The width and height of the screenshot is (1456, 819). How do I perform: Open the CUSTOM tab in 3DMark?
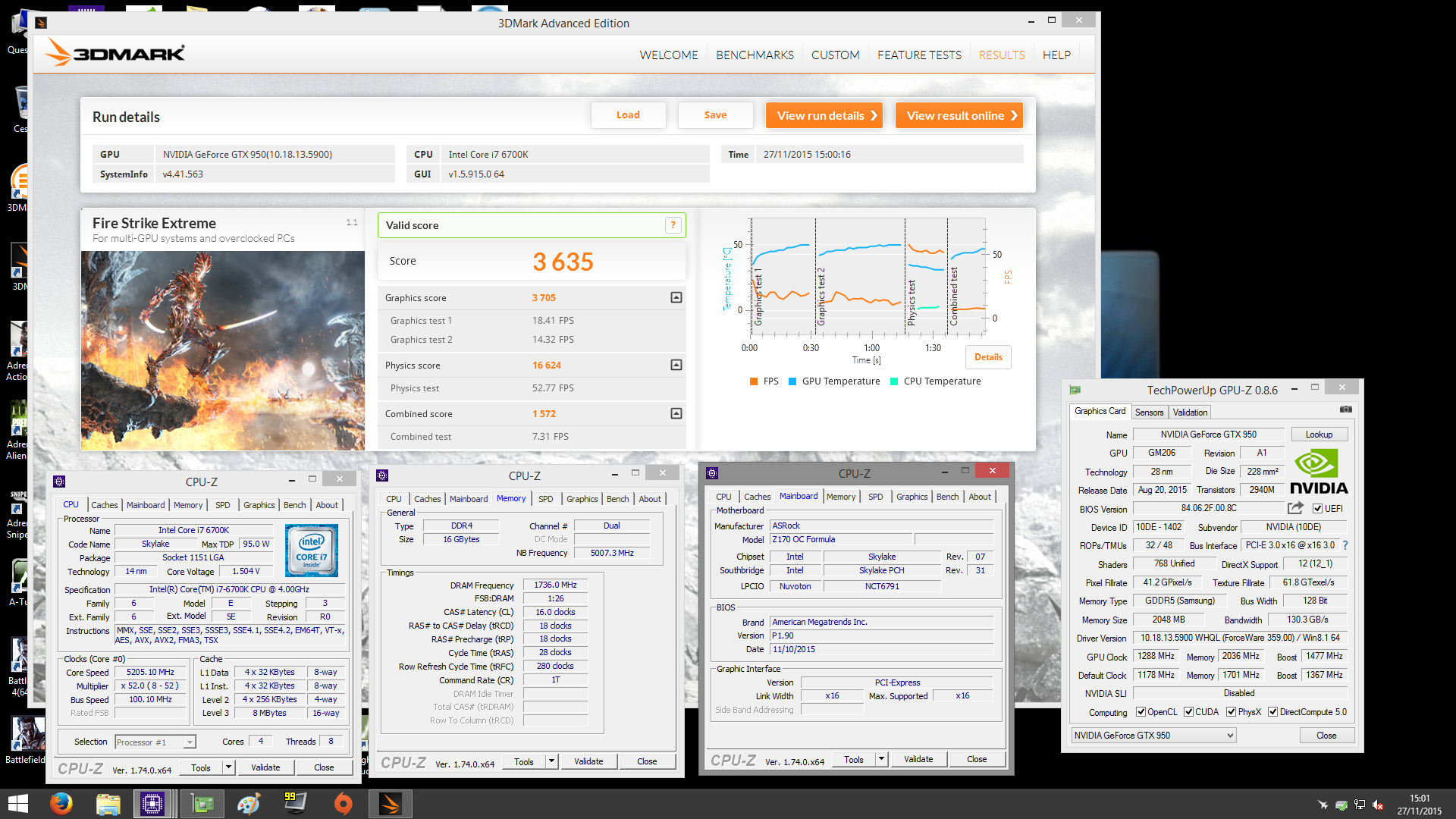835,55
